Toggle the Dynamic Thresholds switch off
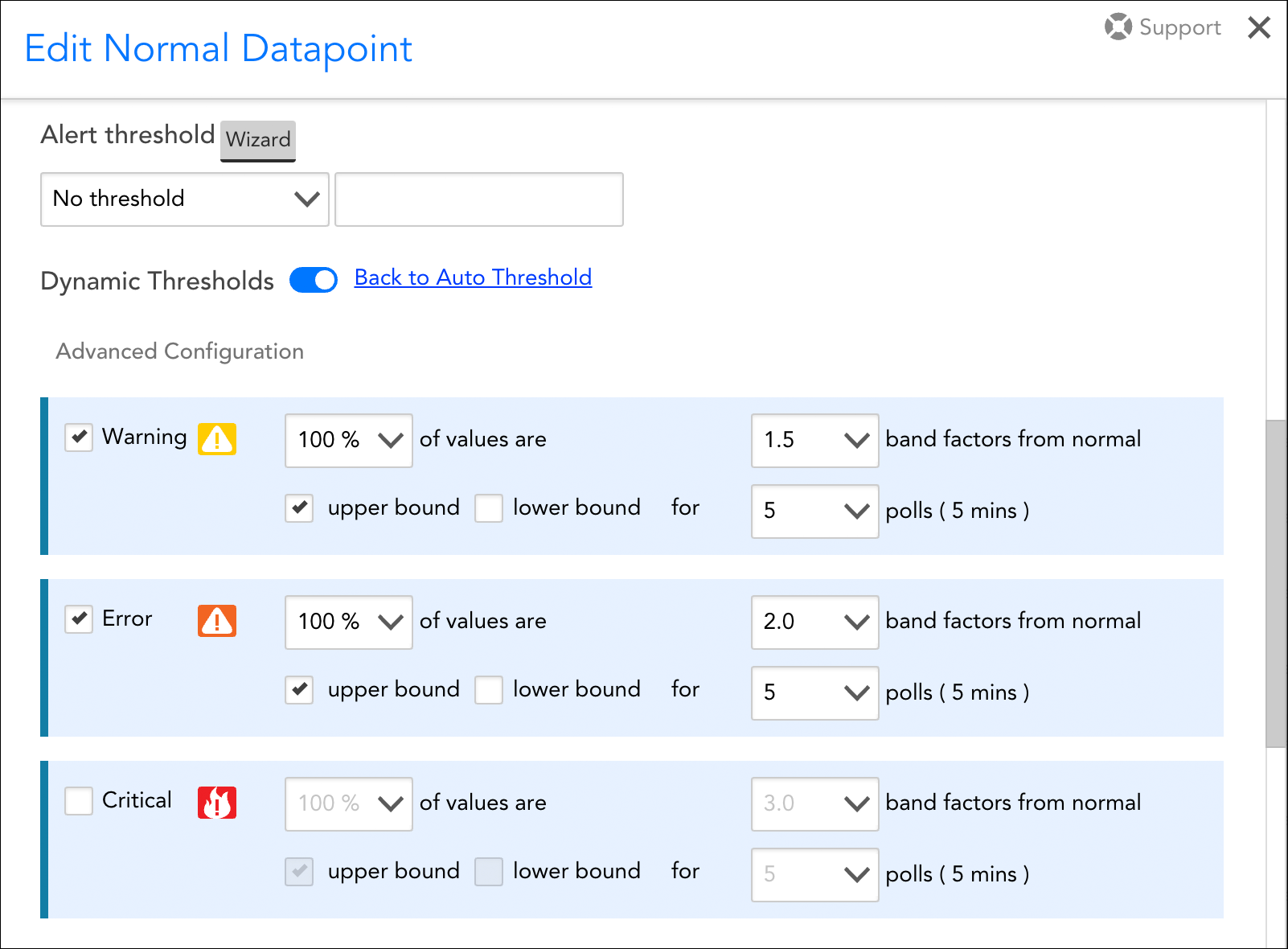The image size is (1288, 949). click(x=312, y=280)
